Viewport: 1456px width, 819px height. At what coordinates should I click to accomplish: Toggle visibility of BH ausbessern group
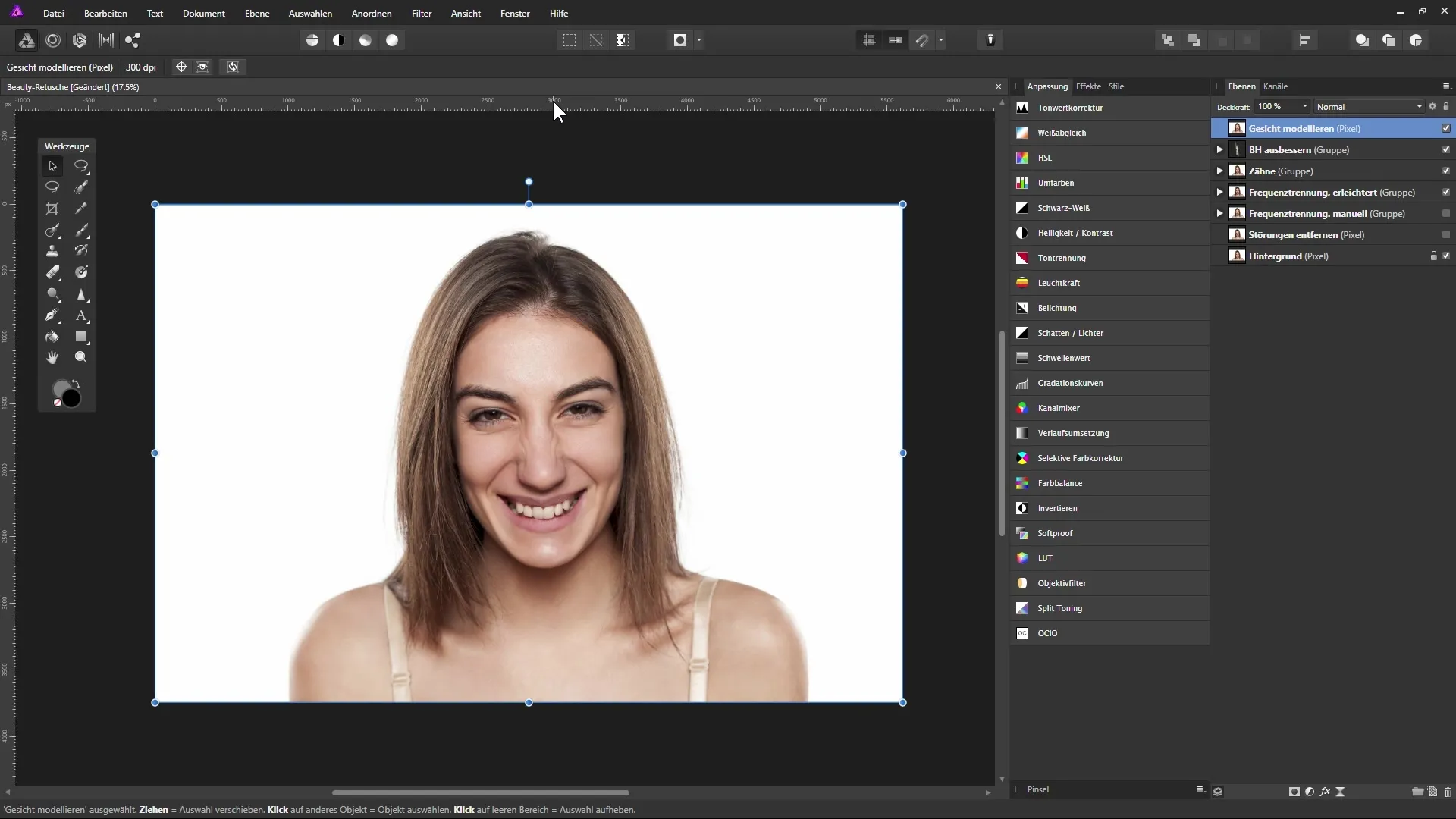pyautogui.click(x=1446, y=150)
